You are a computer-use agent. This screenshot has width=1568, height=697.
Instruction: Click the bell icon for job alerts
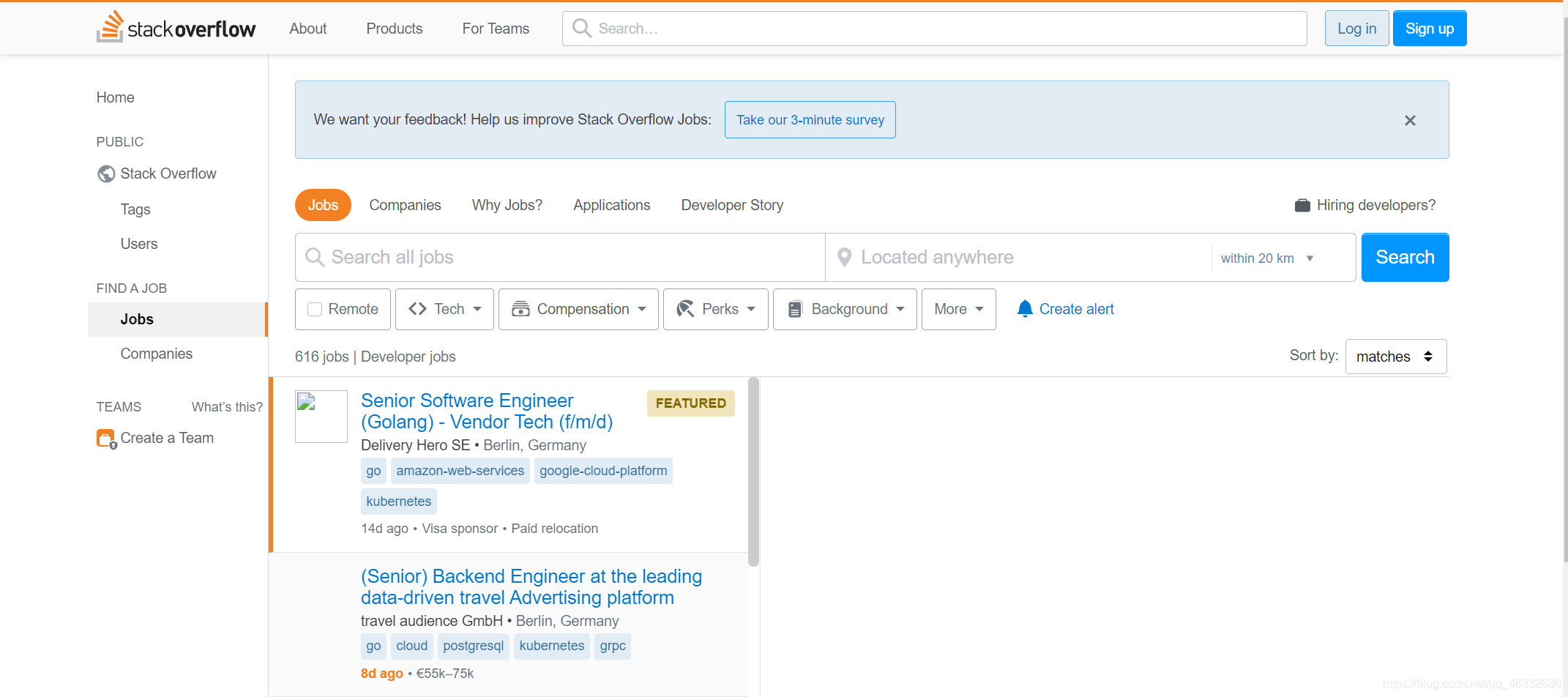(1025, 309)
